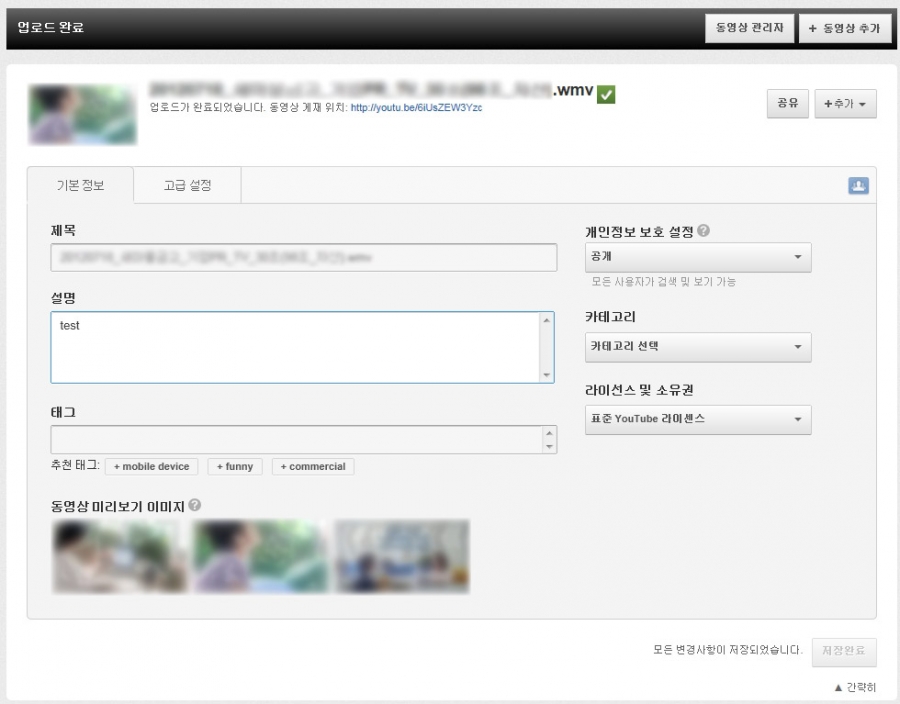Collapse the form with 간략히

pyautogui.click(x=855, y=688)
